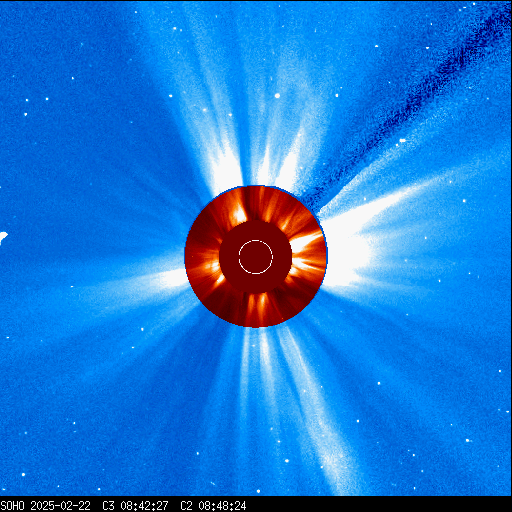This screenshot has height=512, width=512.
Task: Click the bright star near the lower-left corner
Action: (23, 474)
